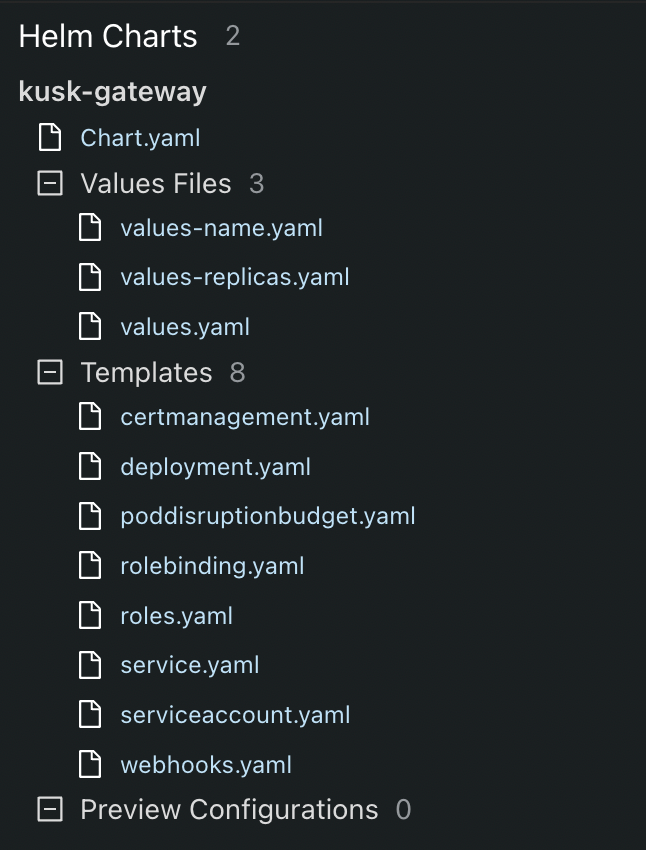Click the file icon next to webhooks.yaml
Screen dimensions: 646x850
pyautogui.click(x=90, y=764)
